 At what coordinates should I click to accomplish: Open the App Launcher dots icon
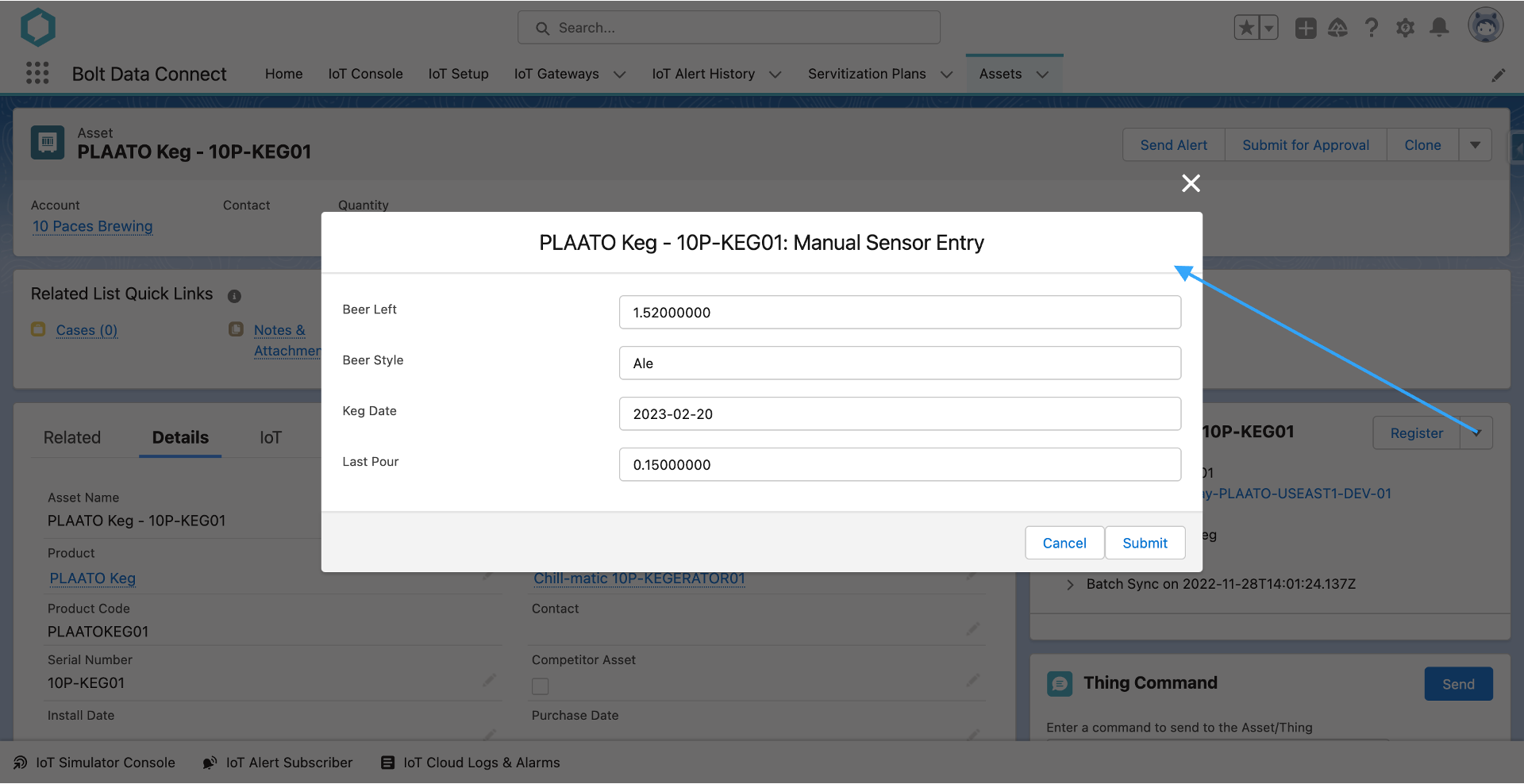(x=37, y=73)
